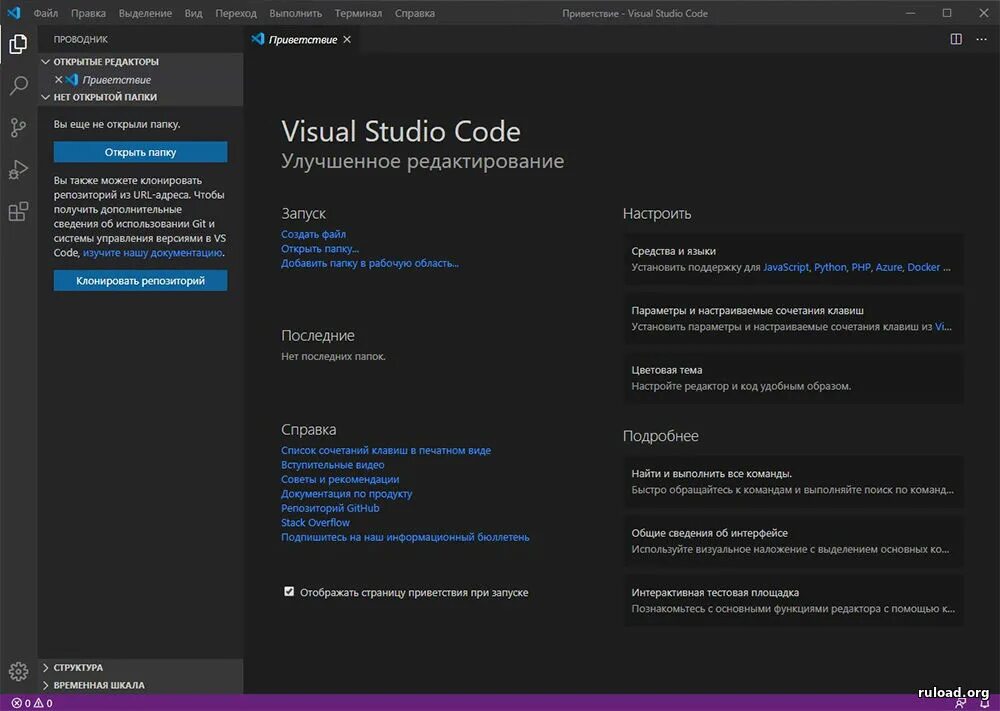1000x711 pixels.
Task: Click the 'Открыть папку' button
Action: (x=140, y=152)
